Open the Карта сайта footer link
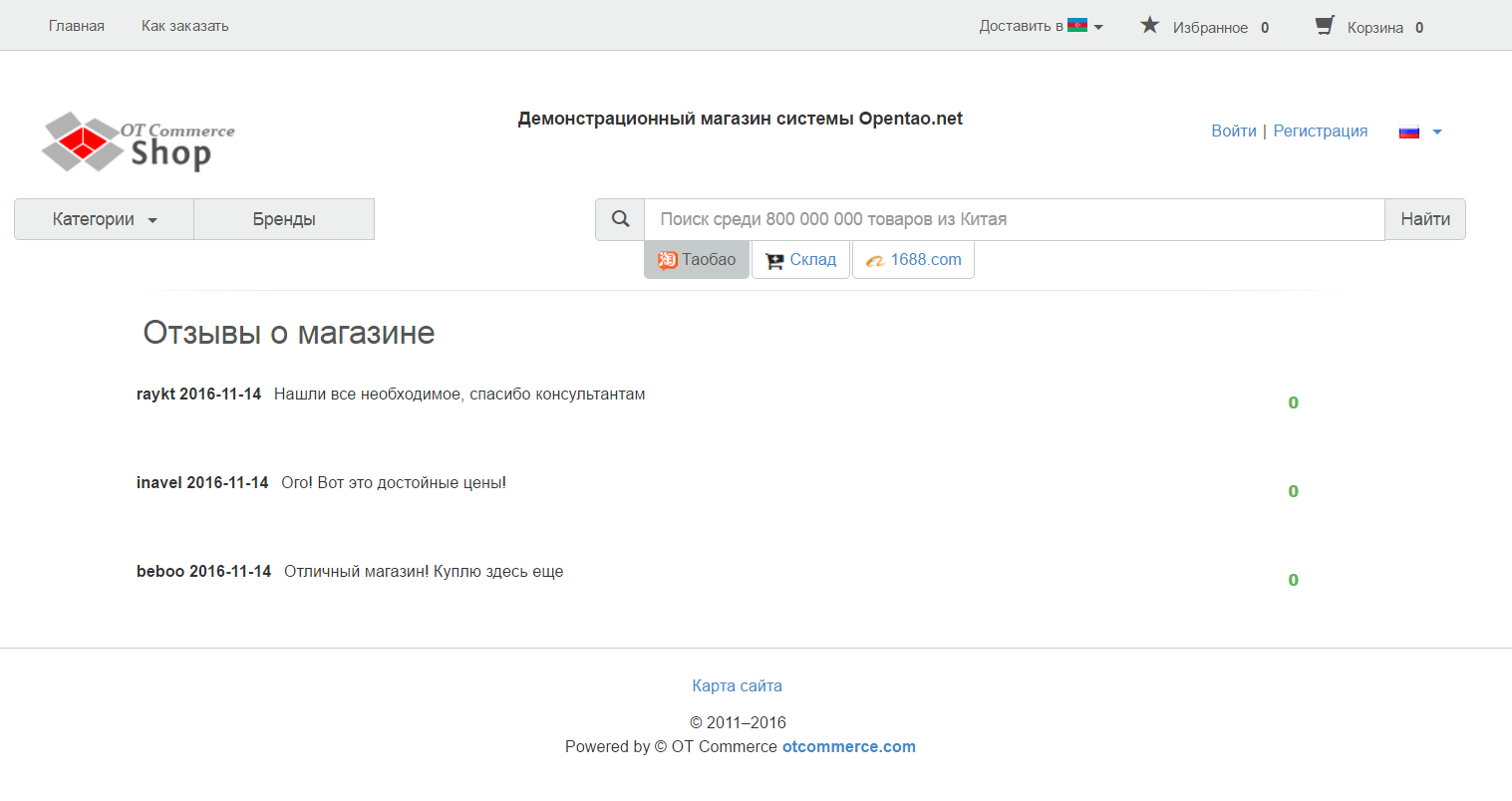The width and height of the screenshot is (1512, 801). point(737,685)
